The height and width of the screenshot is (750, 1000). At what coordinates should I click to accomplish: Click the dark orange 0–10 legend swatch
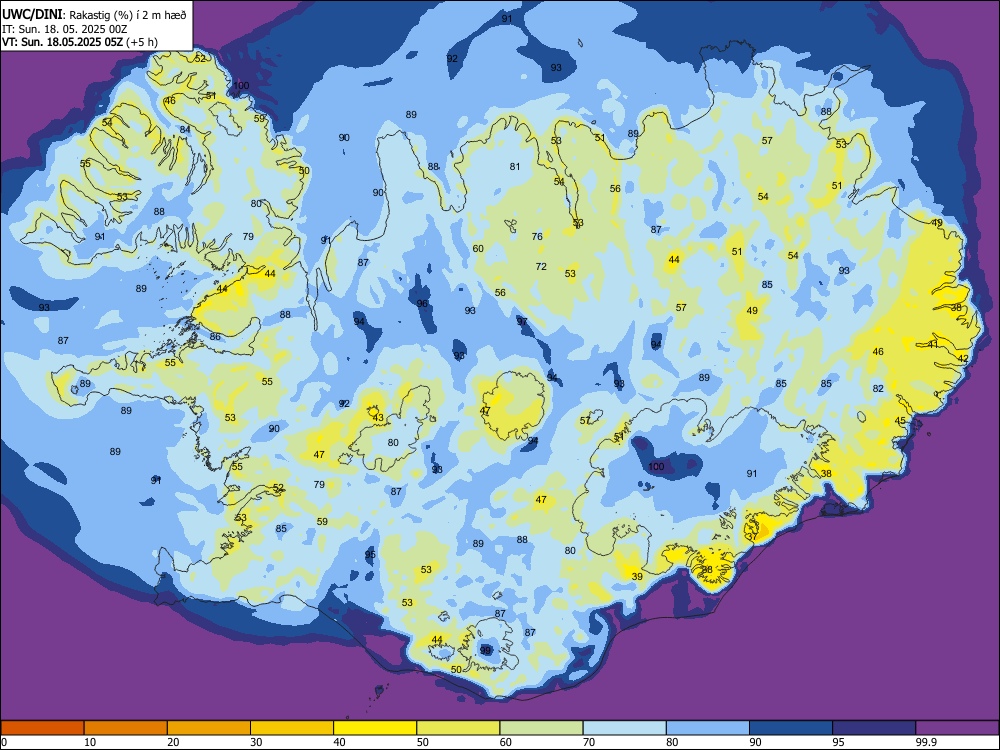pos(42,728)
